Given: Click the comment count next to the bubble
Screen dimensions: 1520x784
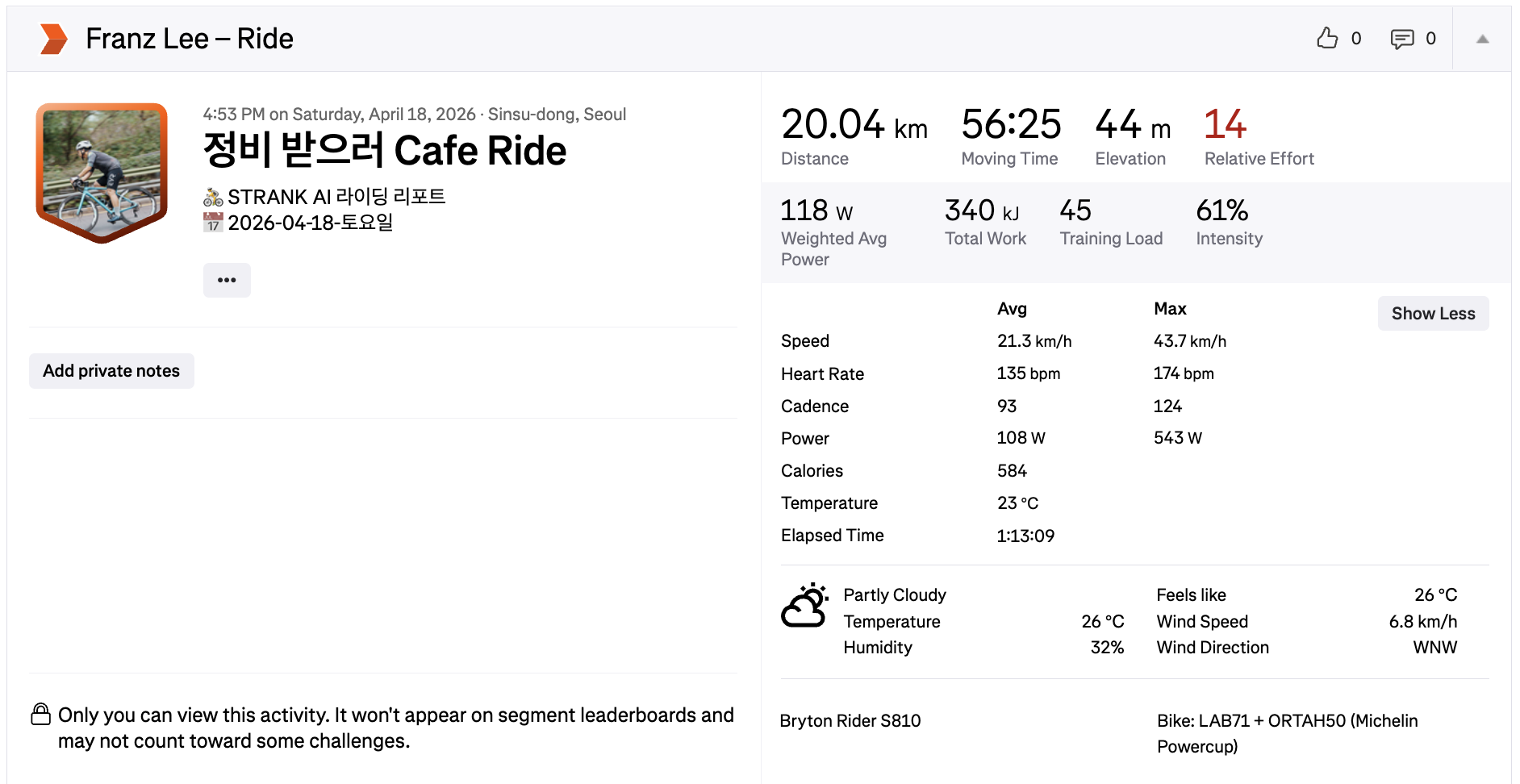Looking at the screenshot, I should [x=1430, y=39].
